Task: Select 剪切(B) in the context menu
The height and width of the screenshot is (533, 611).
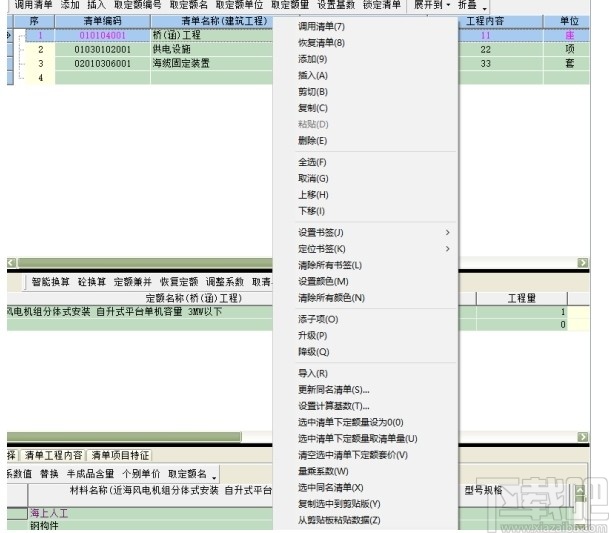Action: tap(313, 92)
